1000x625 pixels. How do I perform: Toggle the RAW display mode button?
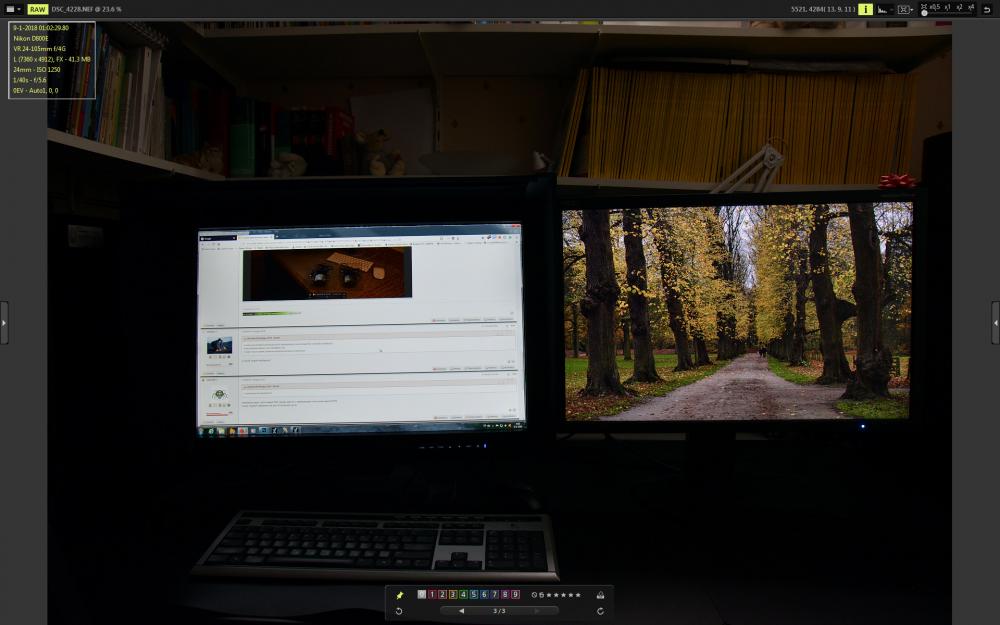coord(38,9)
